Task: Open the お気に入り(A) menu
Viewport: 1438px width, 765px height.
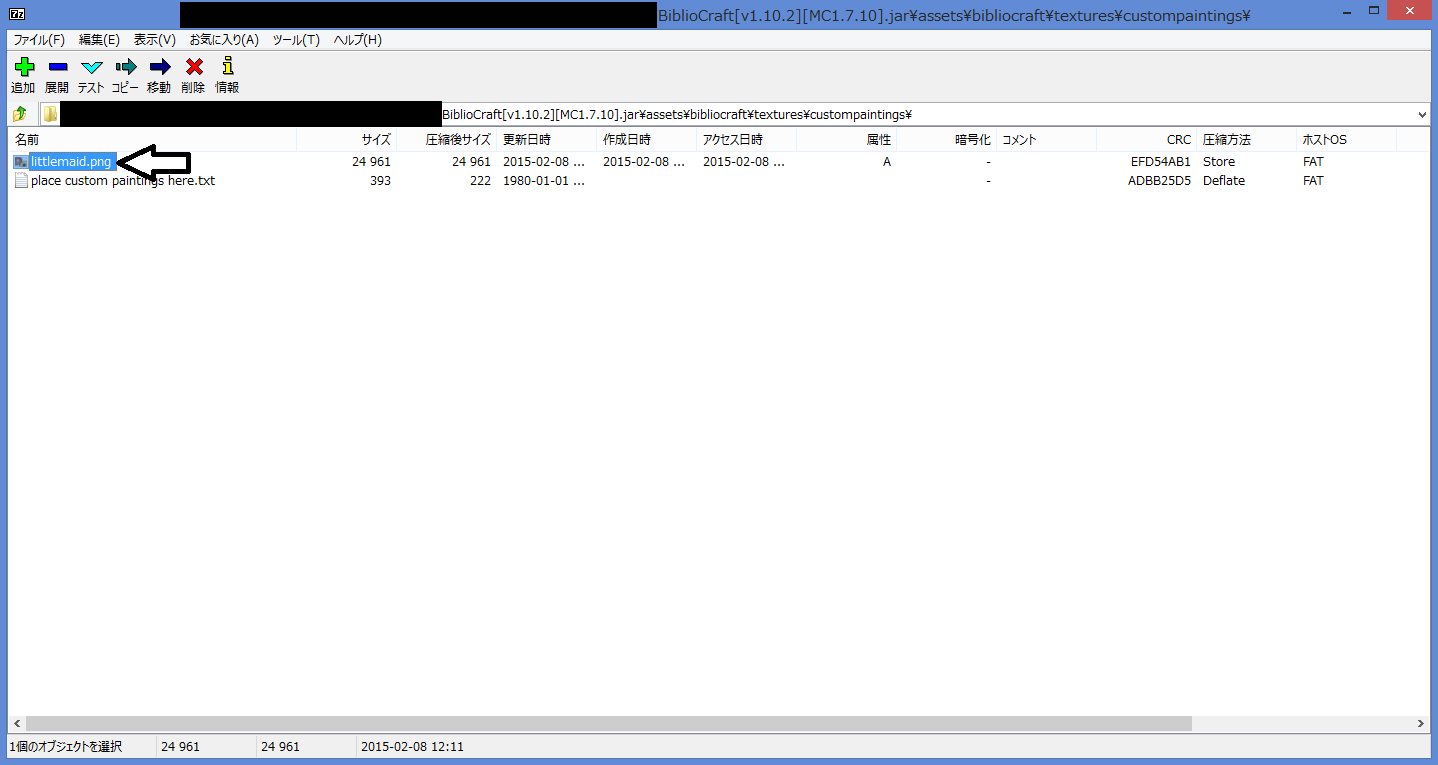Action: (224, 40)
